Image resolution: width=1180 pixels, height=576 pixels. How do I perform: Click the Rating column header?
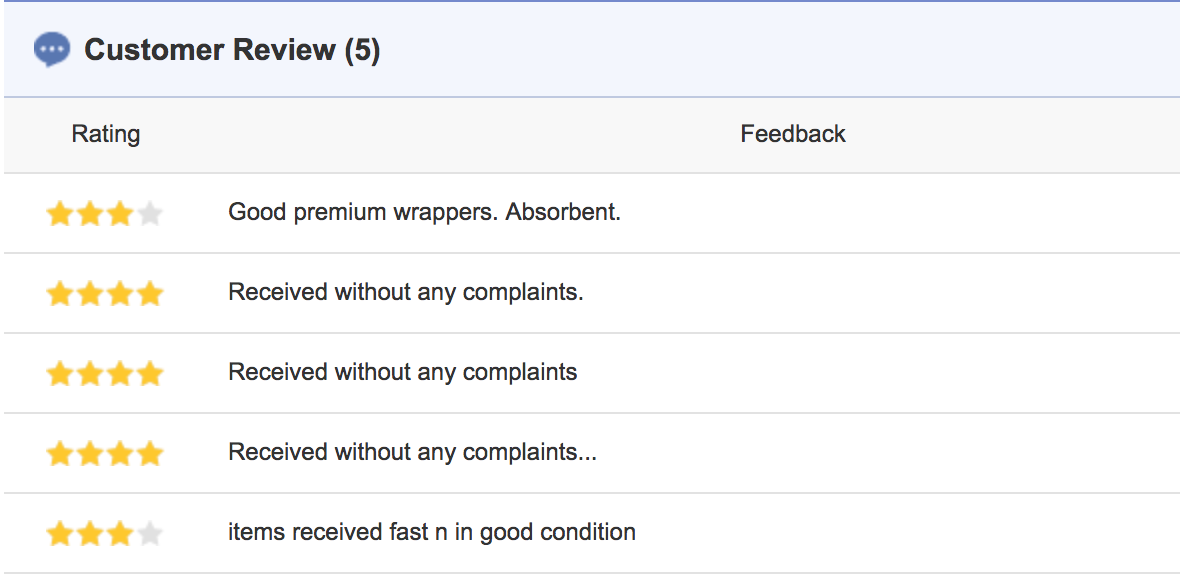[106, 134]
